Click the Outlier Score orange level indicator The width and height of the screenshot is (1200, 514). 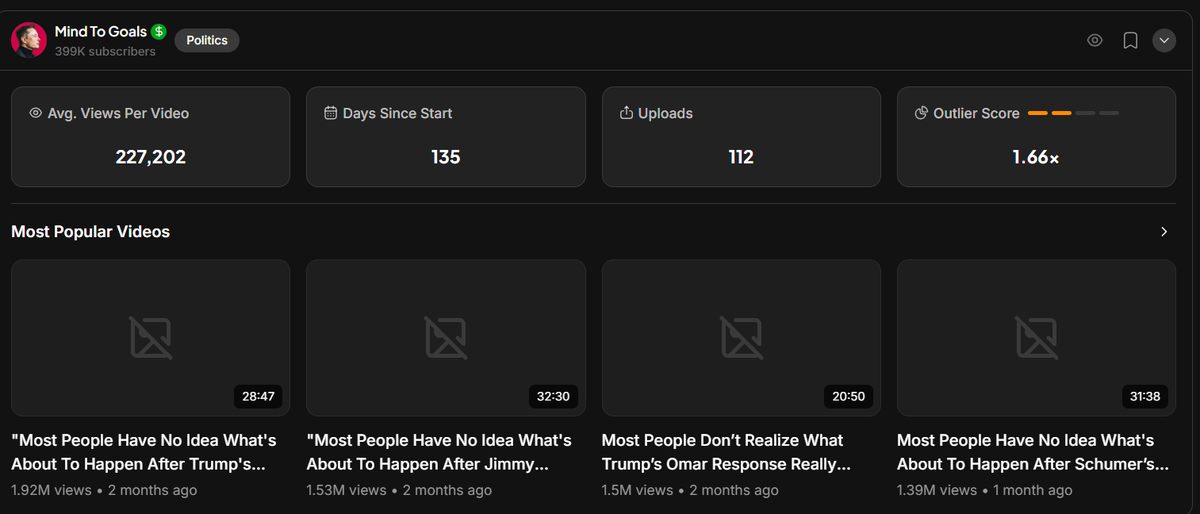[x=1073, y=113]
